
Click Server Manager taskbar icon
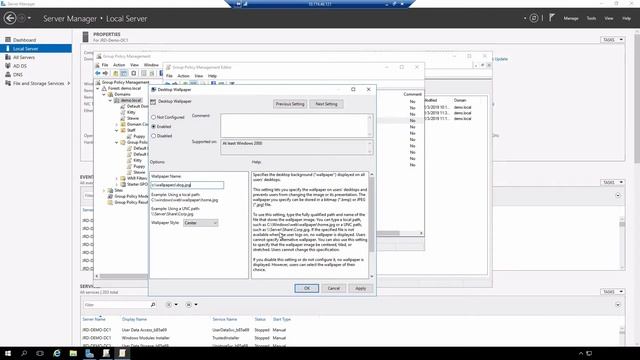pos(89,353)
